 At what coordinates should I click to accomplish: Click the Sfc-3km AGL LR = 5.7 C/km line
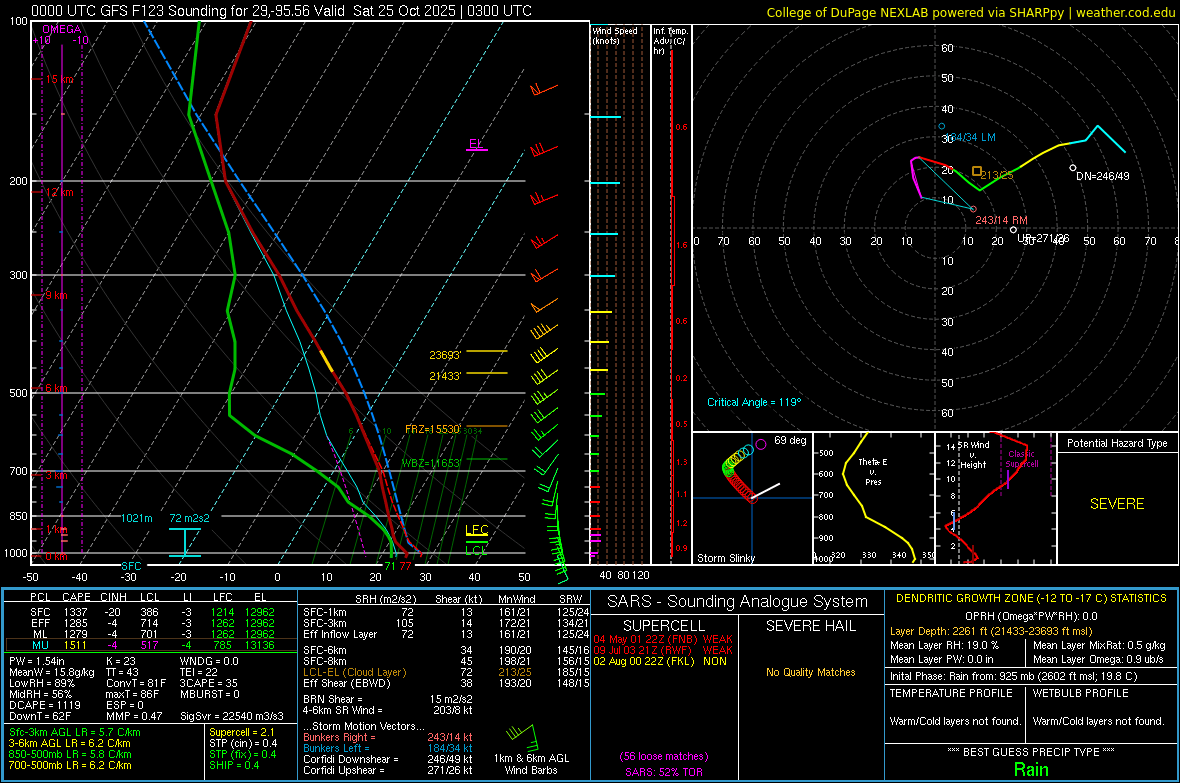[x=75, y=733]
